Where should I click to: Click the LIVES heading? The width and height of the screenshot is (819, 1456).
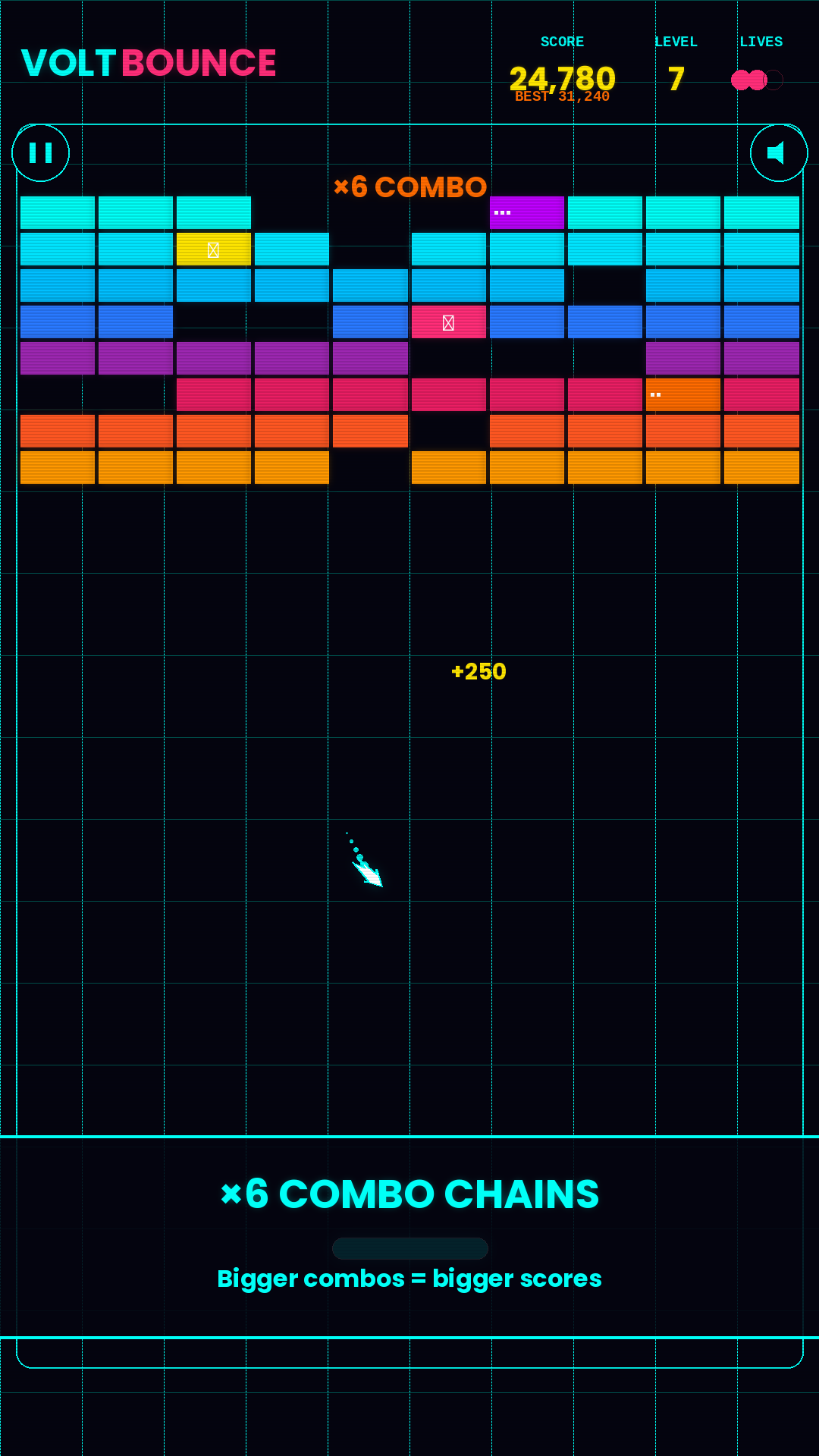point(761,42)
